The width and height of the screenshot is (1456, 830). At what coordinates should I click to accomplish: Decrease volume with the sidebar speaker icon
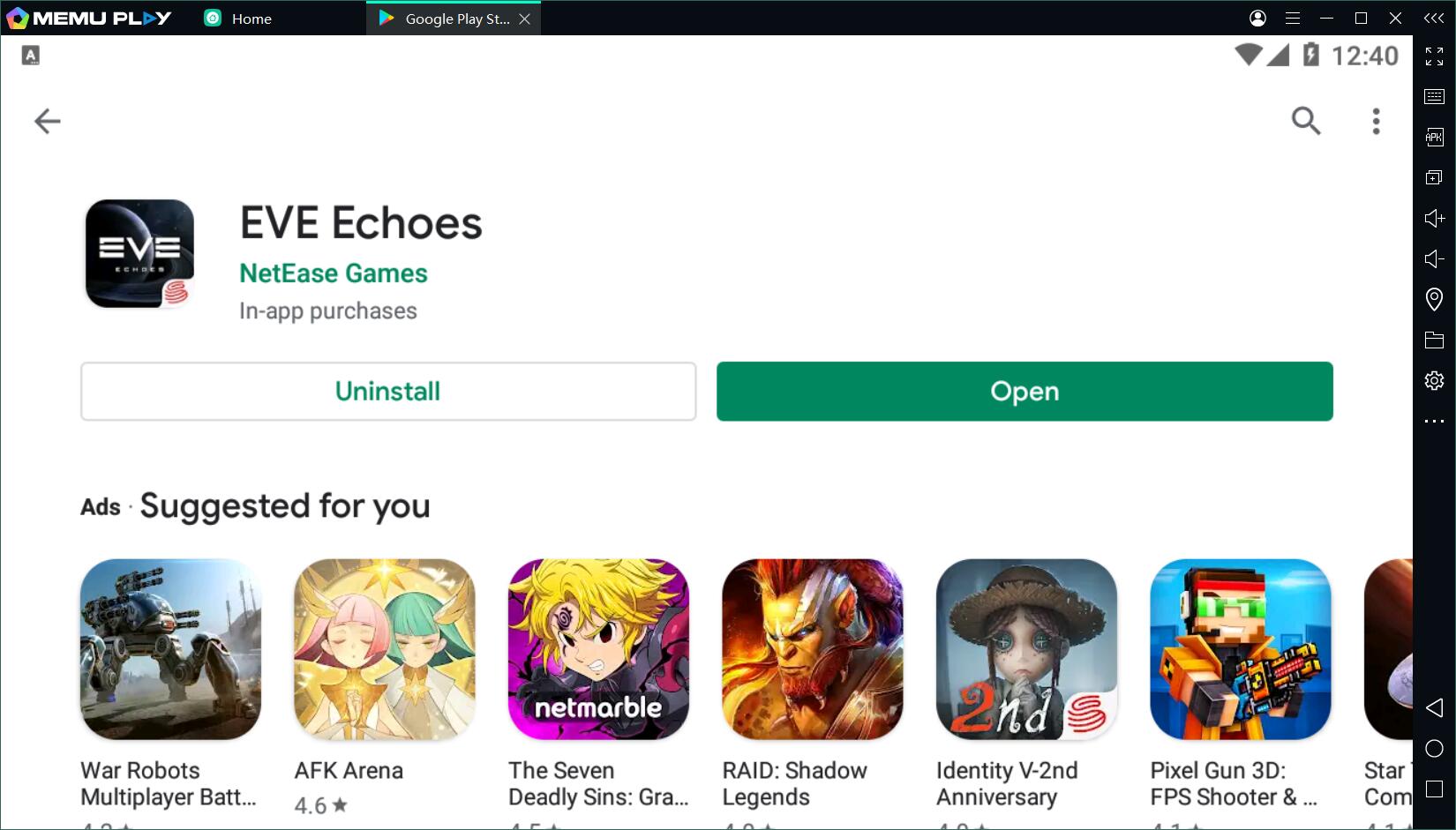click(1434, 258)
